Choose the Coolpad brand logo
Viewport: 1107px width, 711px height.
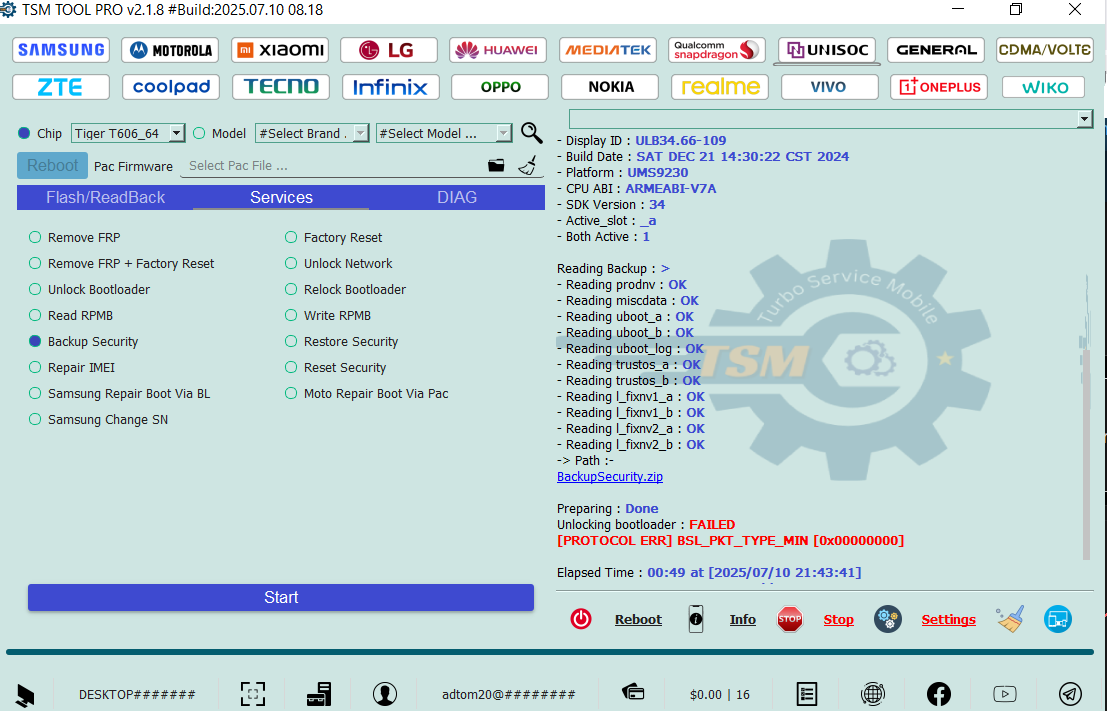point(171,88)
